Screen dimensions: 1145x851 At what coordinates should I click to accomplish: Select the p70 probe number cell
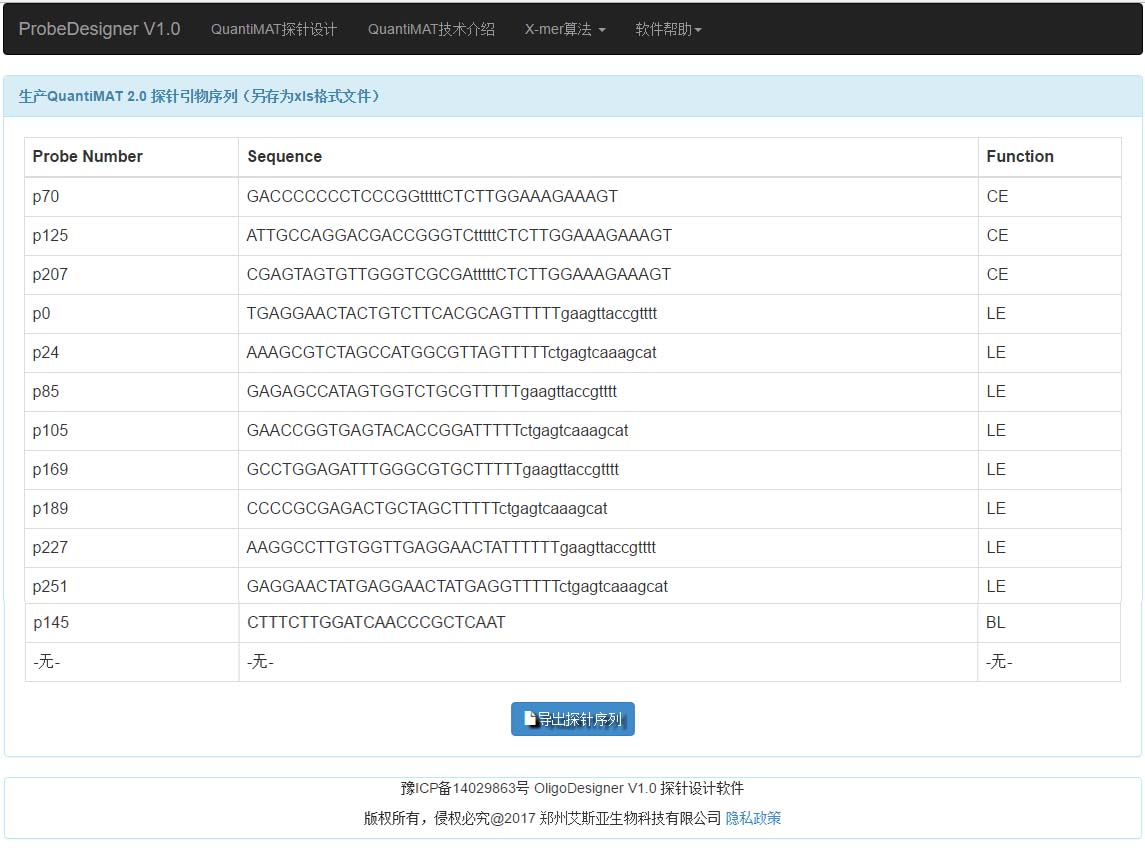click(x=131, y=196)
